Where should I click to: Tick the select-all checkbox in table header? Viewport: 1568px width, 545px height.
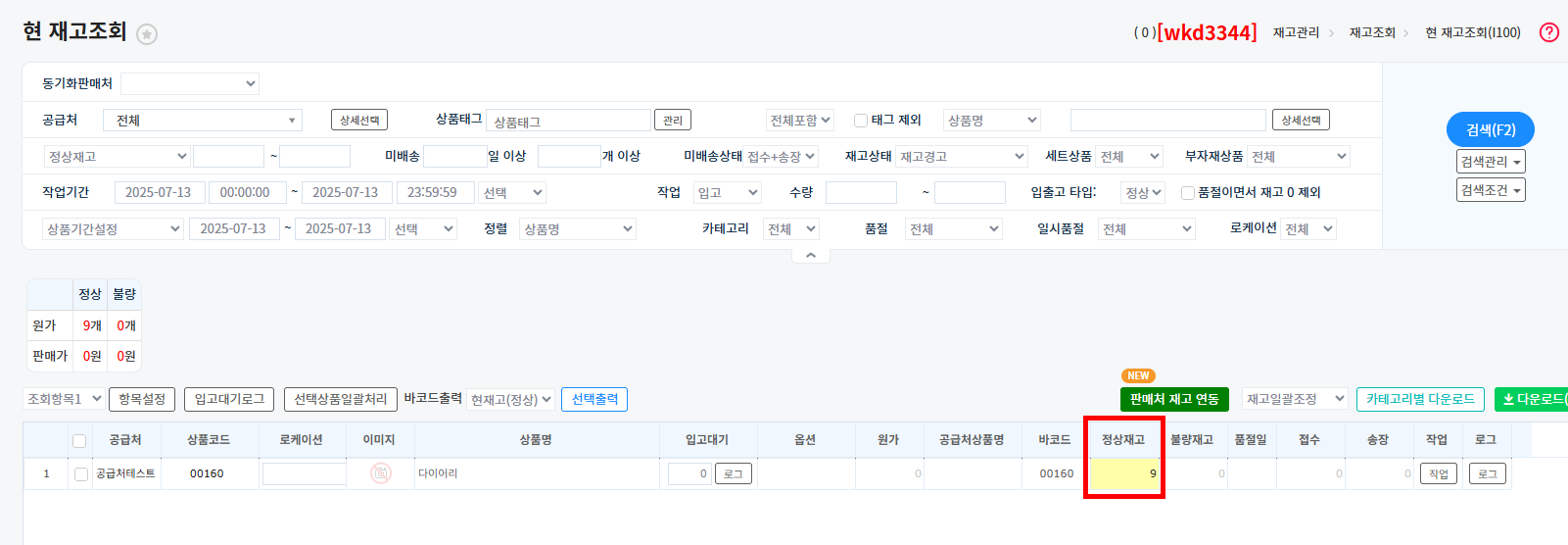click(79, 441)
